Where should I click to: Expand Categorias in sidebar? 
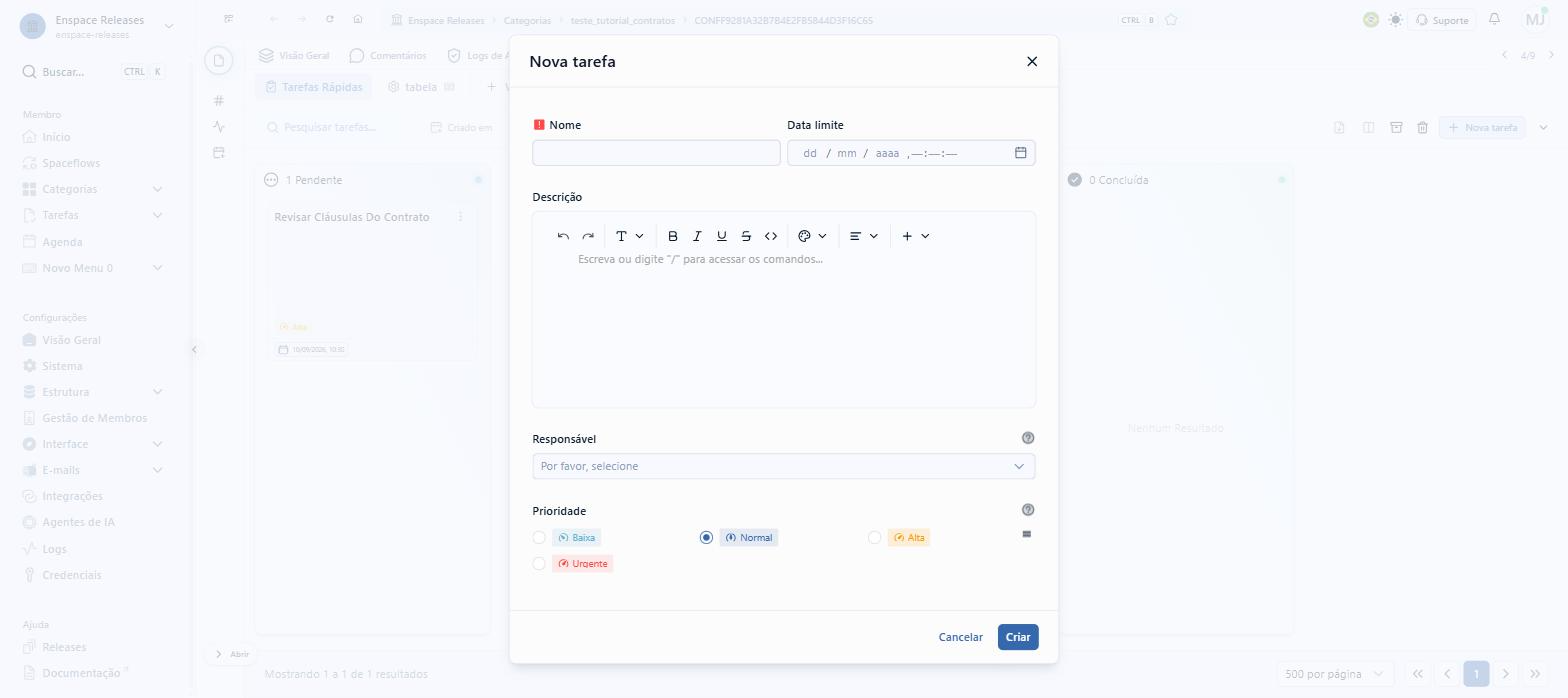[157, 189]
